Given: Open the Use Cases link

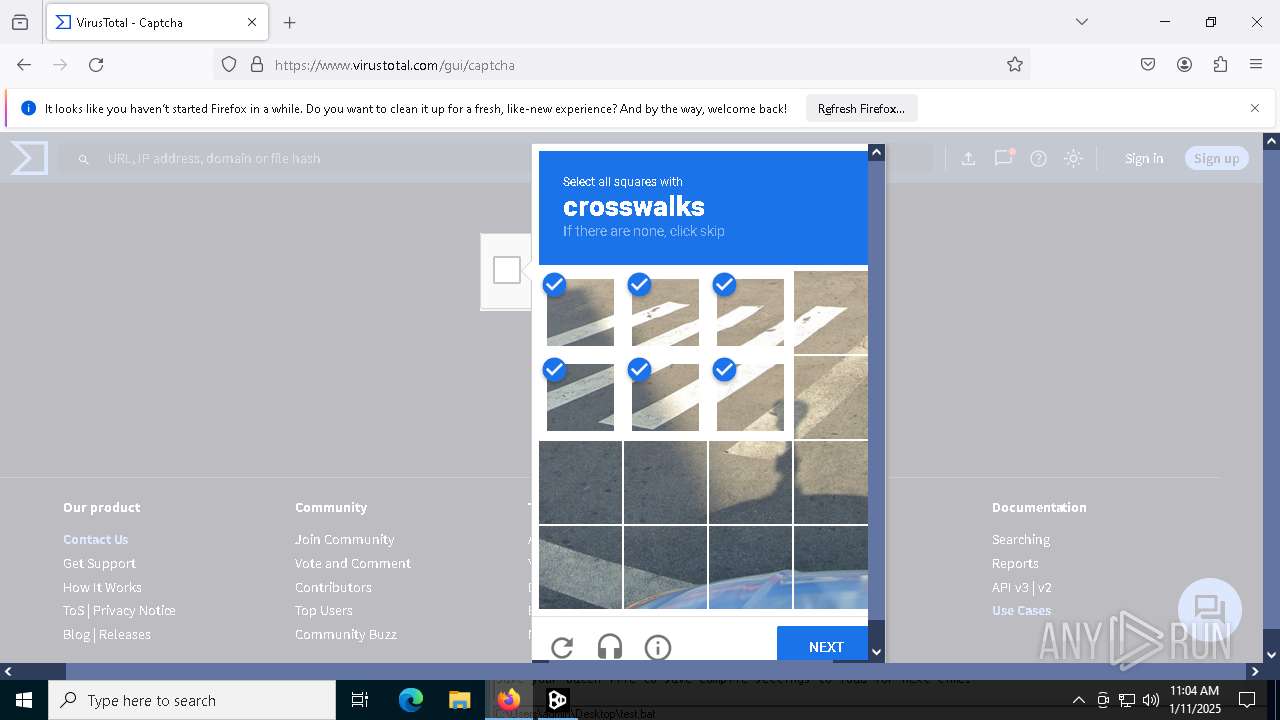Looking at the screenshot, I should (x=1021, y=610).
